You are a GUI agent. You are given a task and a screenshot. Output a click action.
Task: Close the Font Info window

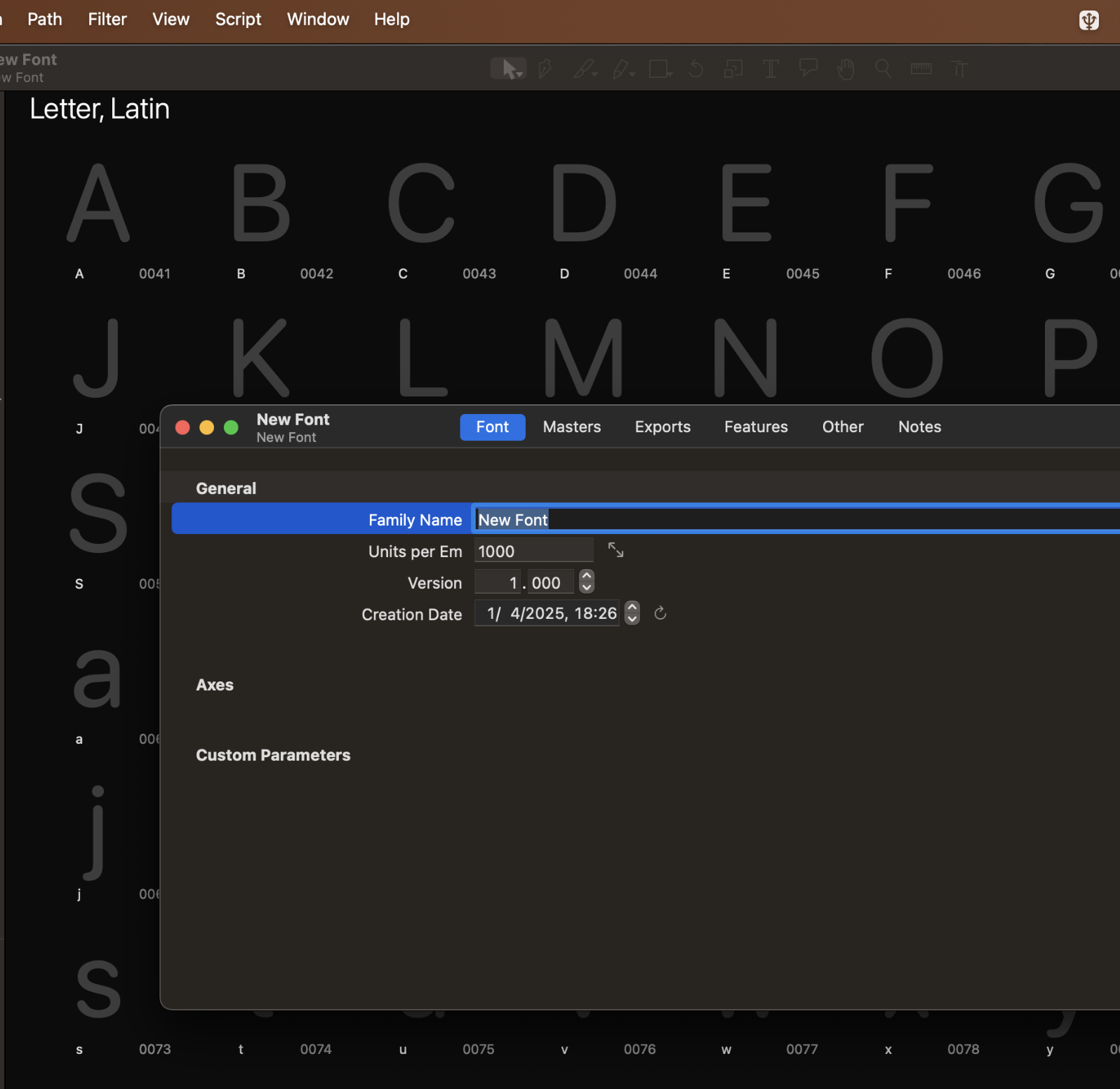tap(182, 427)
